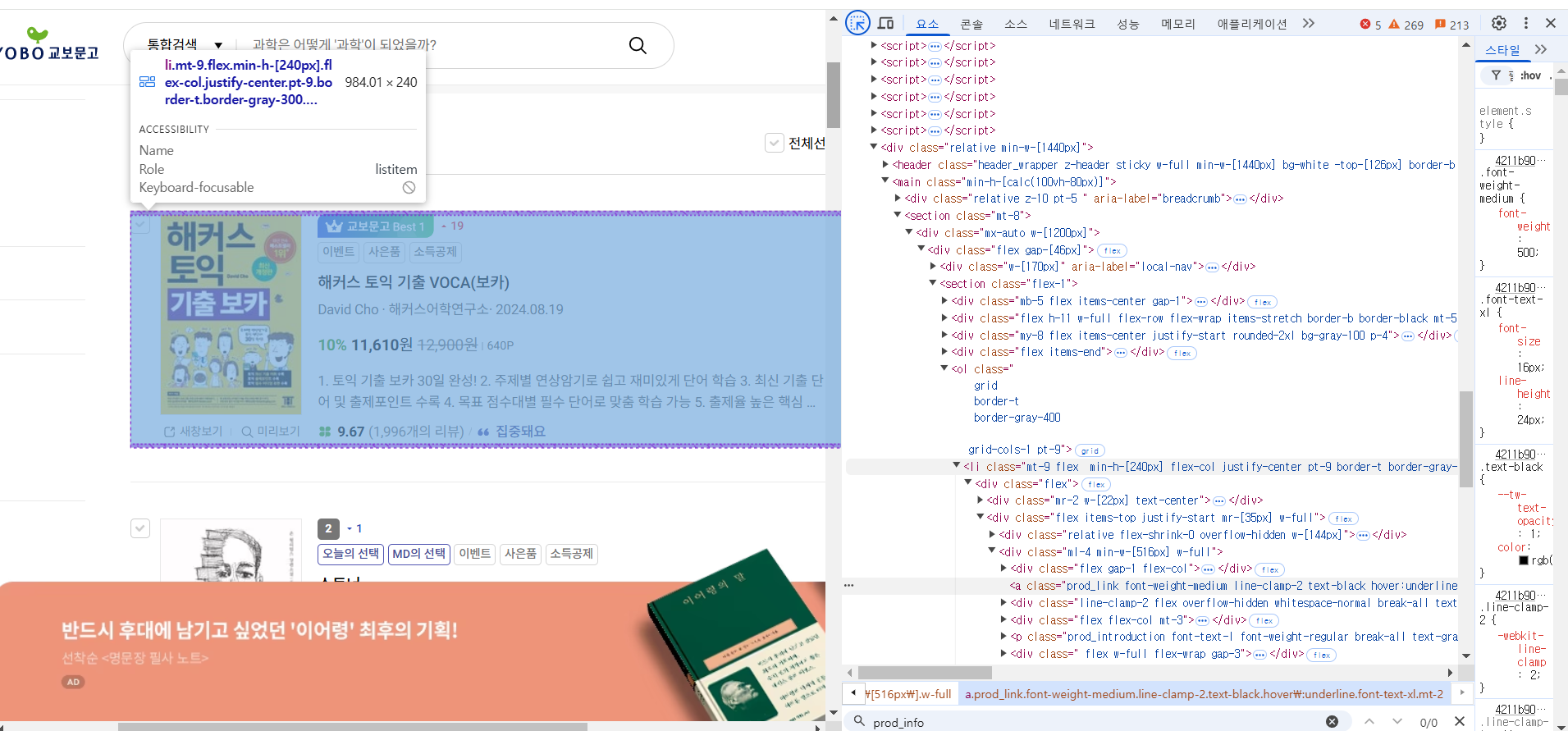Click the DevTools search field containing prod_info
This screenshot has height=731, width=1568.
(1095, 722)
